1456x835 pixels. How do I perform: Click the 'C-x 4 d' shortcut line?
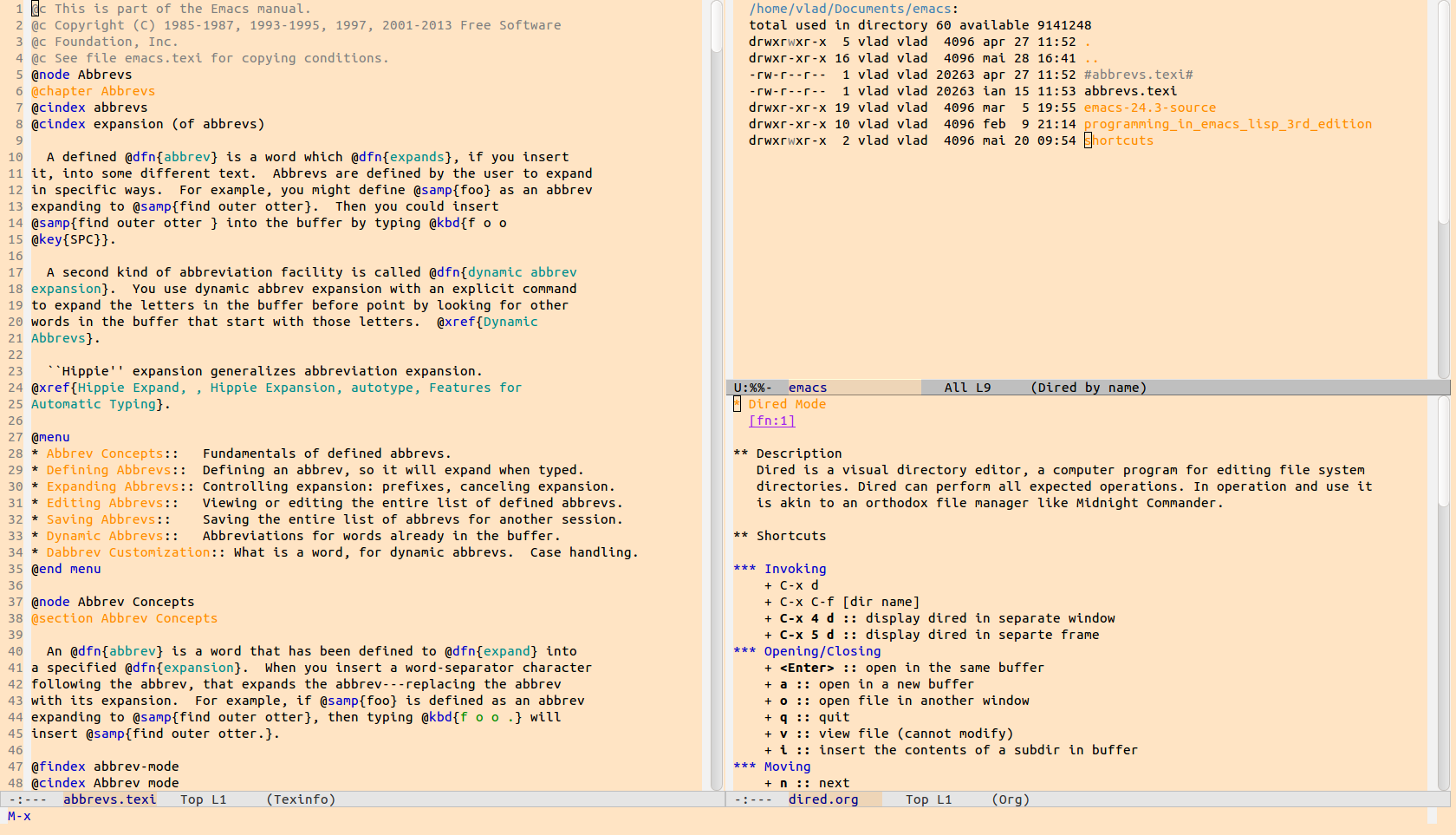939,618
